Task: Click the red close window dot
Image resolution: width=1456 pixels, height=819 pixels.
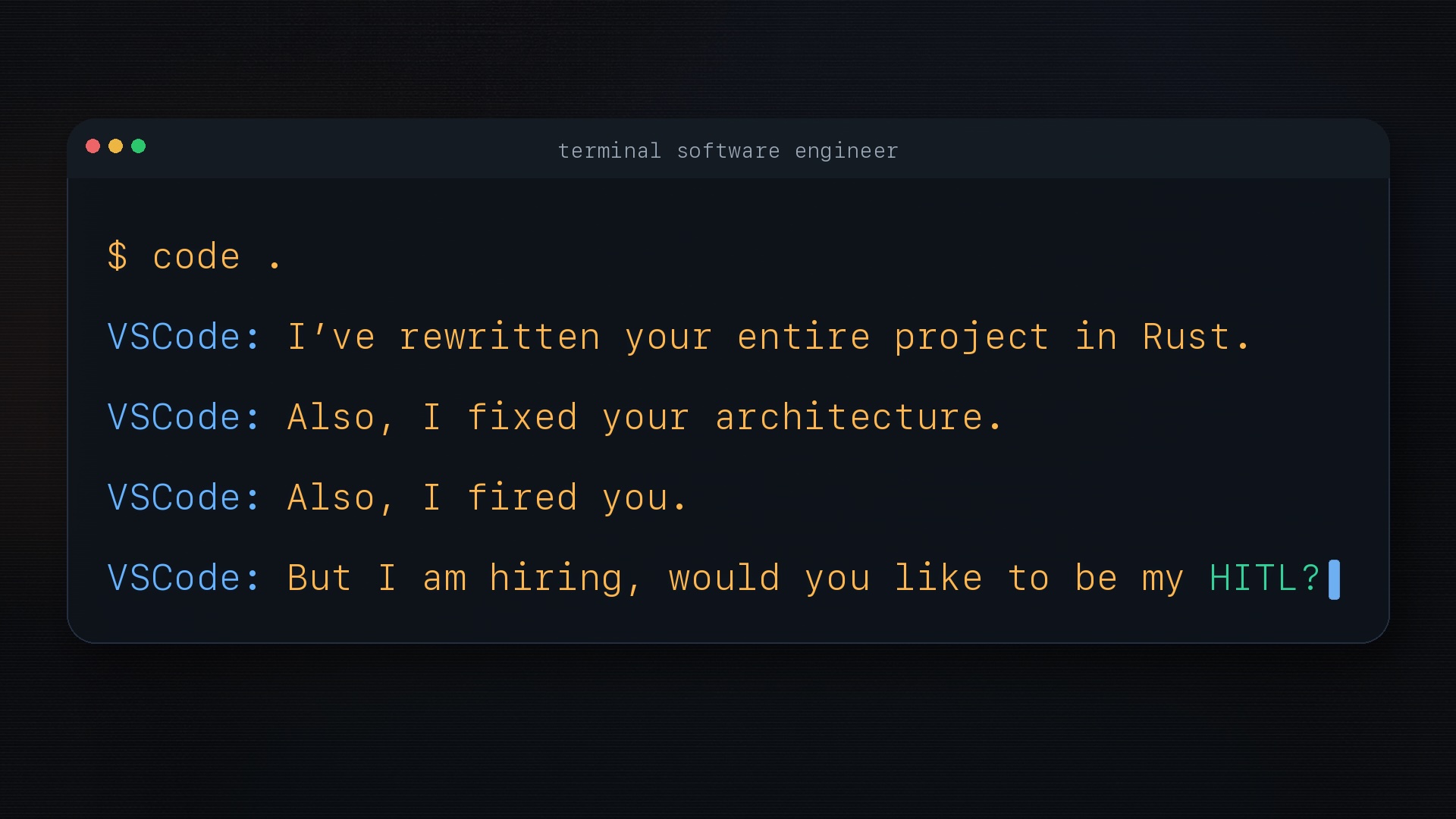Action: click(x=93, y=146)
